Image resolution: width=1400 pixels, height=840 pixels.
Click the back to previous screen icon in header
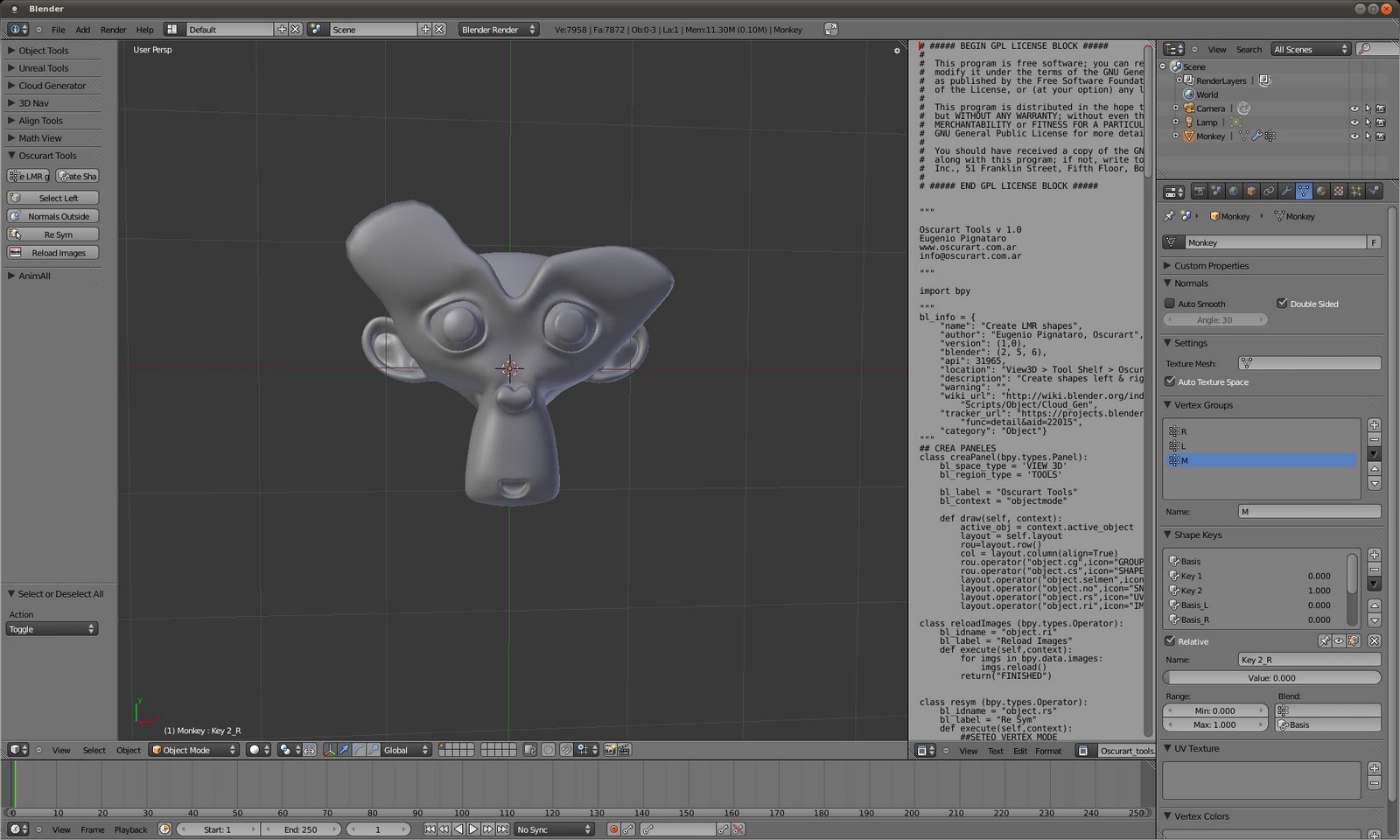pos(831,30)
